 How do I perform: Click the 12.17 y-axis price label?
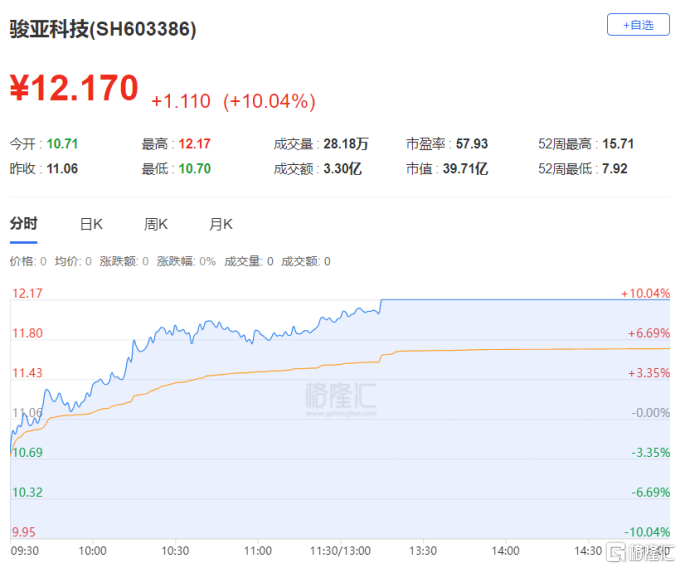27,293
